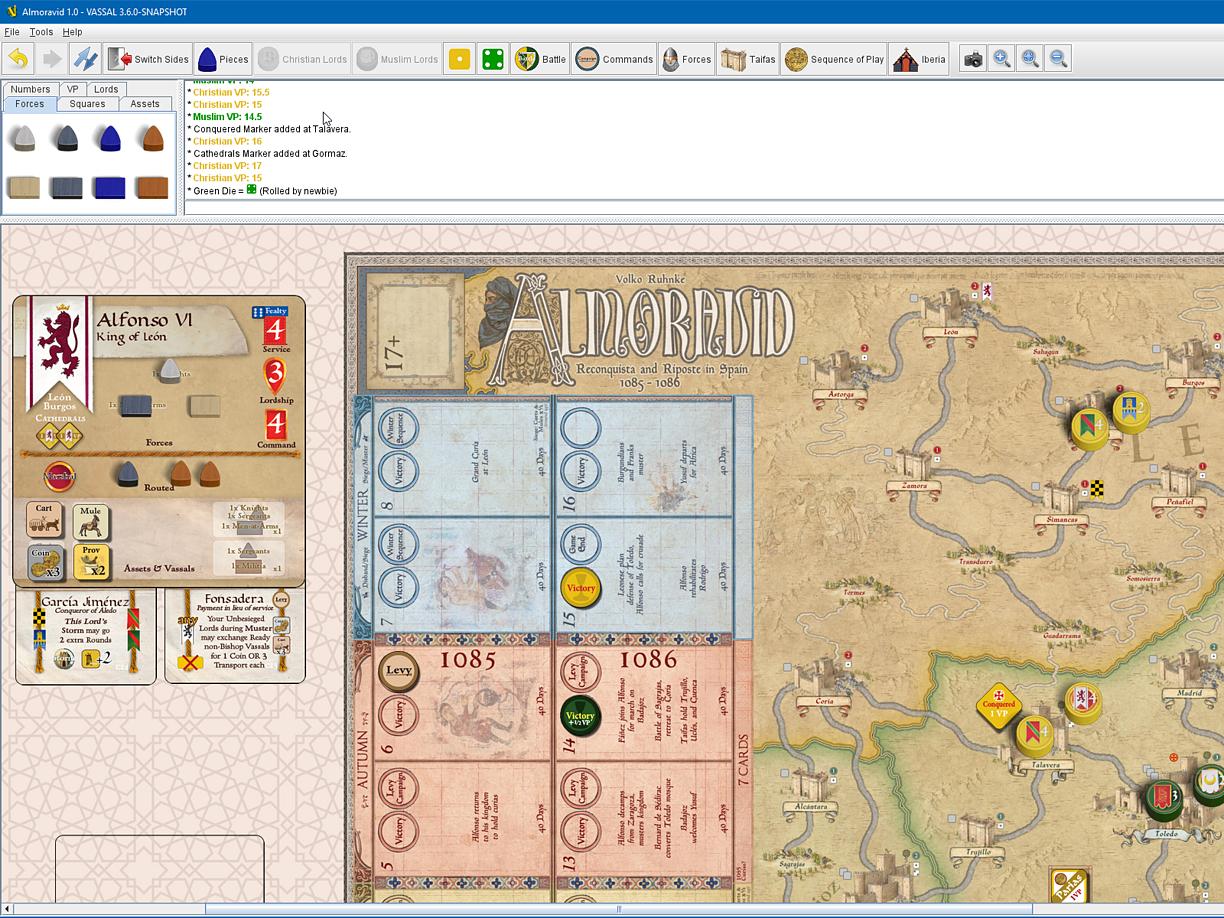Open the Pieces palette
Image resolution: width=1224 pixels, height=918 pixels.
(222, 58)
